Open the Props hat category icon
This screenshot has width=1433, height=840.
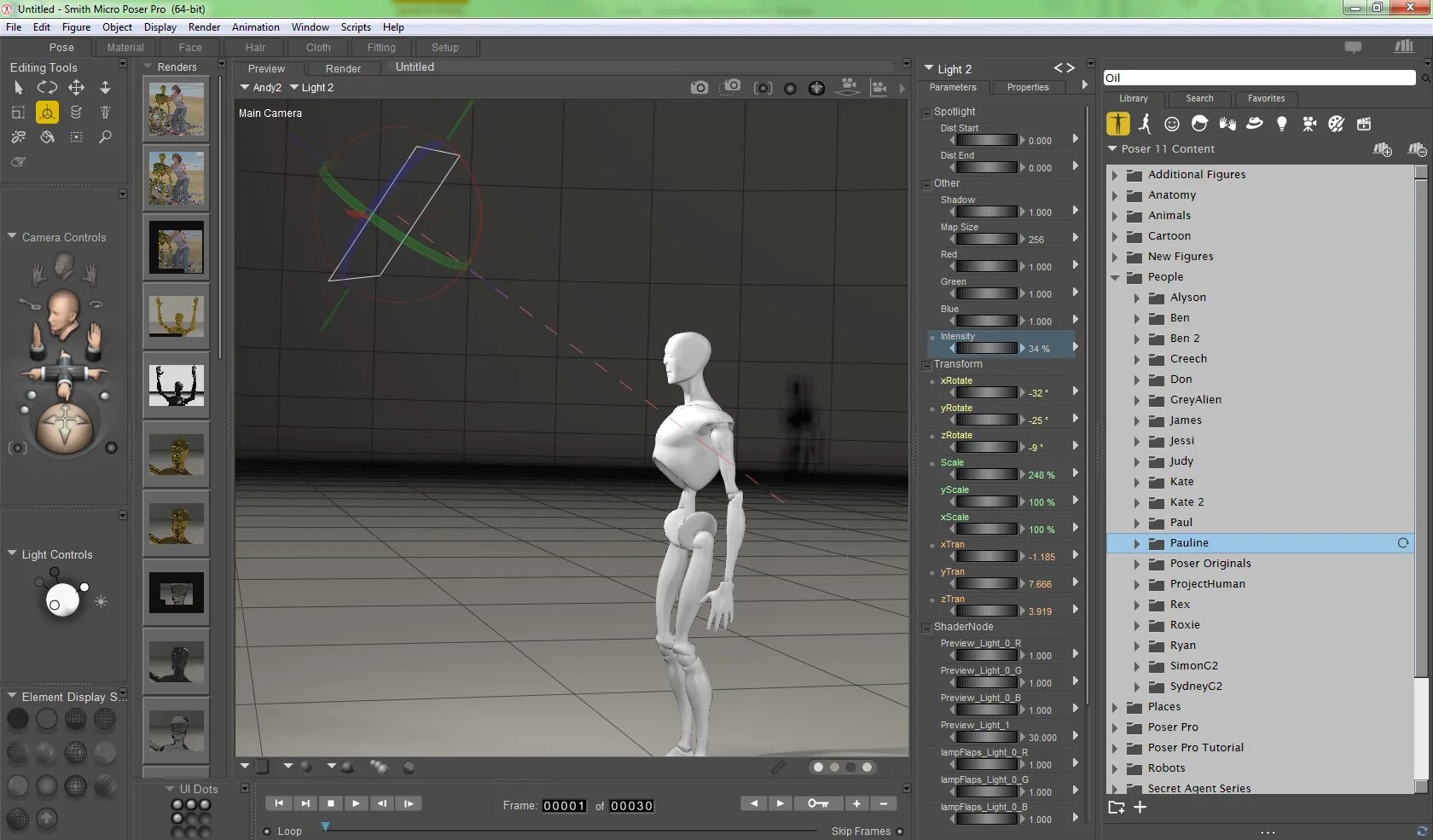(x=1254, y=124)
